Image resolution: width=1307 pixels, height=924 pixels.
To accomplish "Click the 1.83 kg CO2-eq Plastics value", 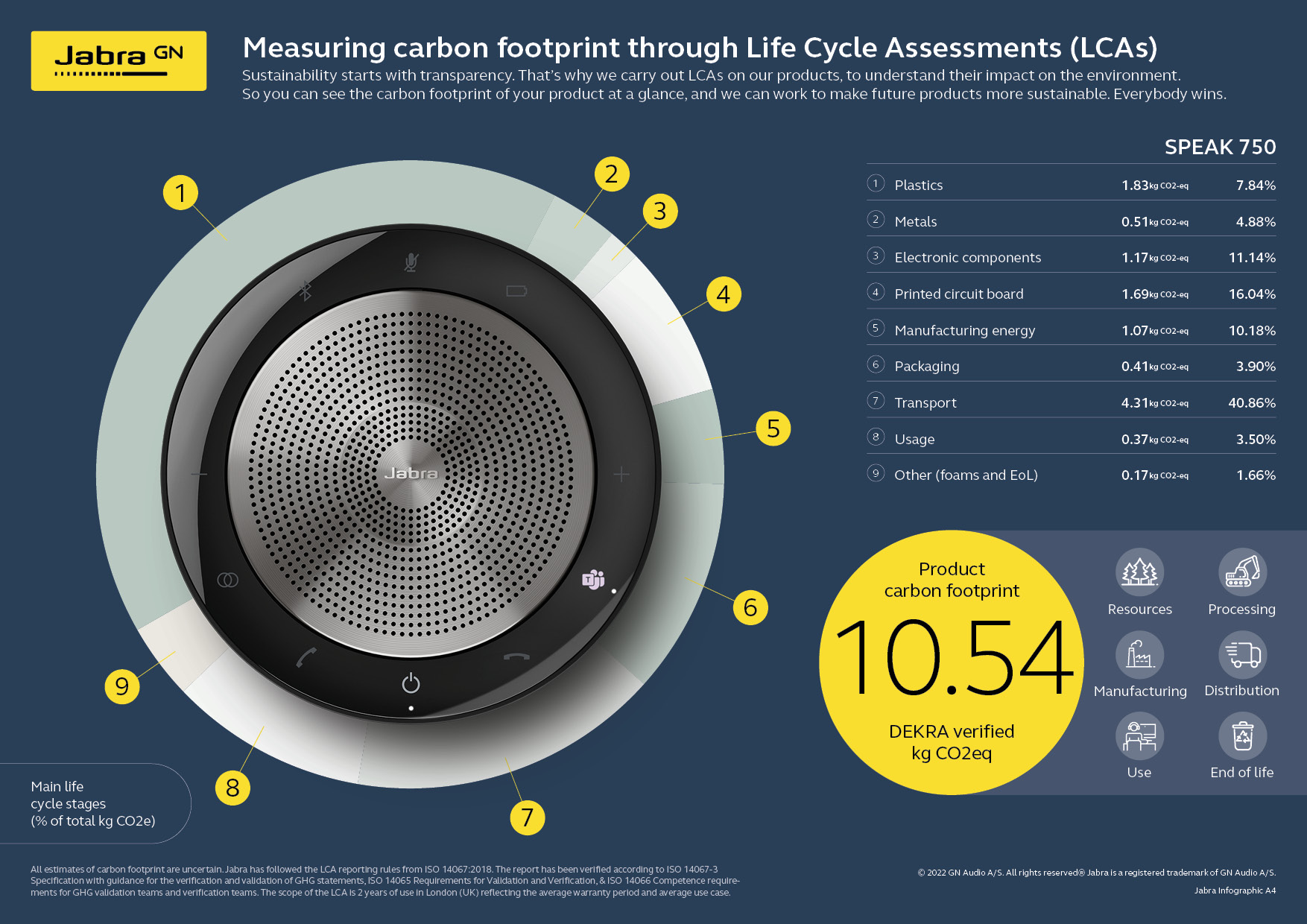I will pos(1155,185).
